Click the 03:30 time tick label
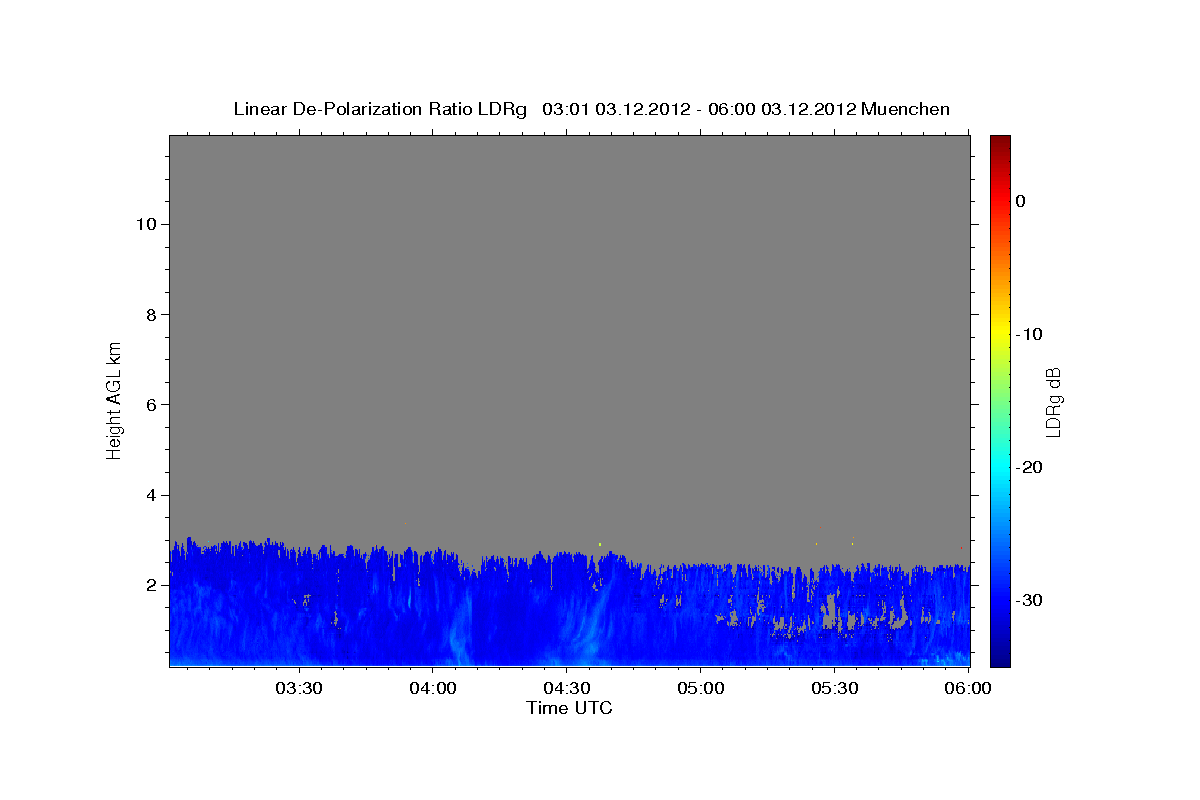 click(299, 688)
